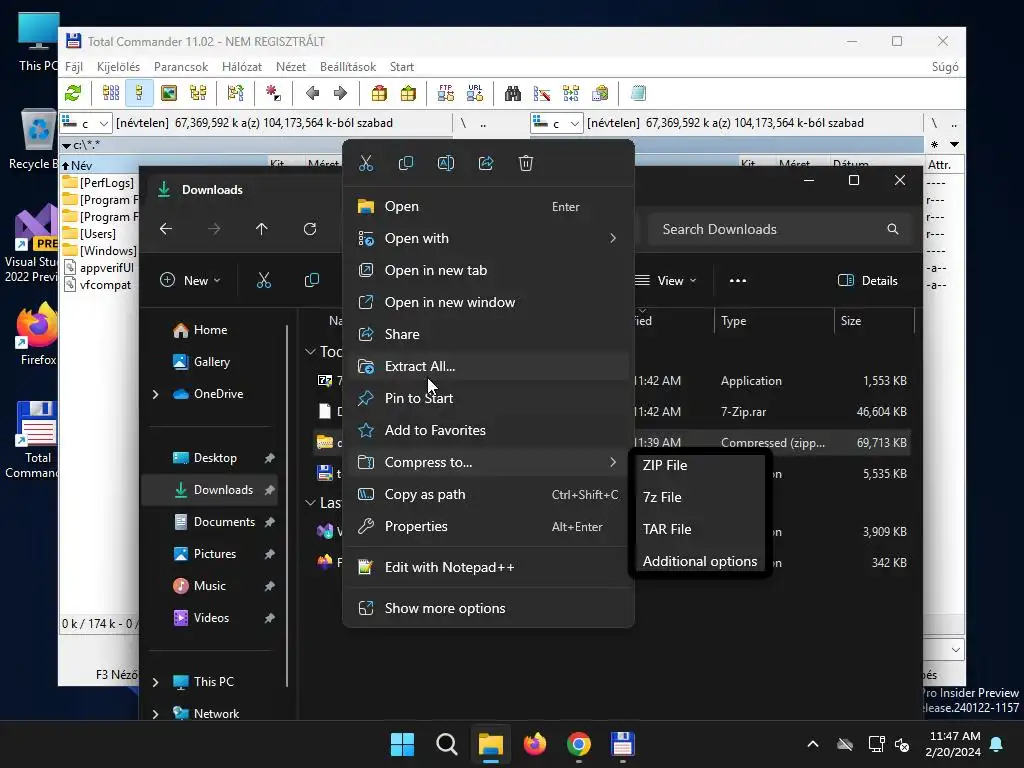
Task: Select Open from the context menu
Action: pos(488,206)
